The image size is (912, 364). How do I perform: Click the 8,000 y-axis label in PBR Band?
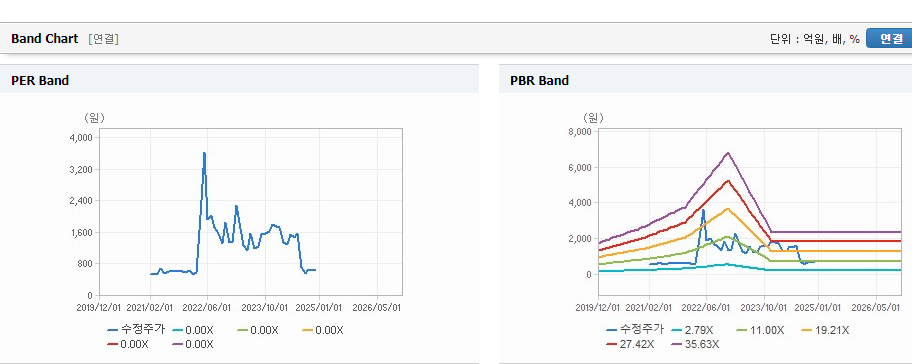tap(580, 132)
